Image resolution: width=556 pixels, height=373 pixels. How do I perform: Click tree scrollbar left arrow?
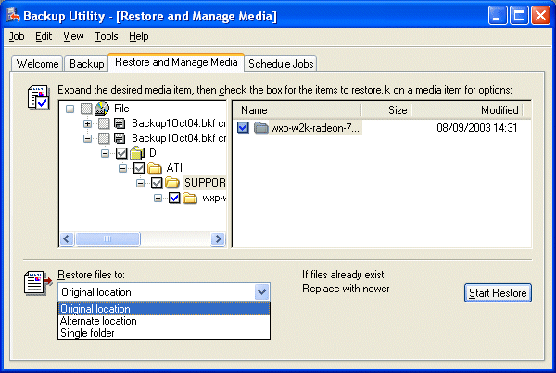[x=66, y=239]
